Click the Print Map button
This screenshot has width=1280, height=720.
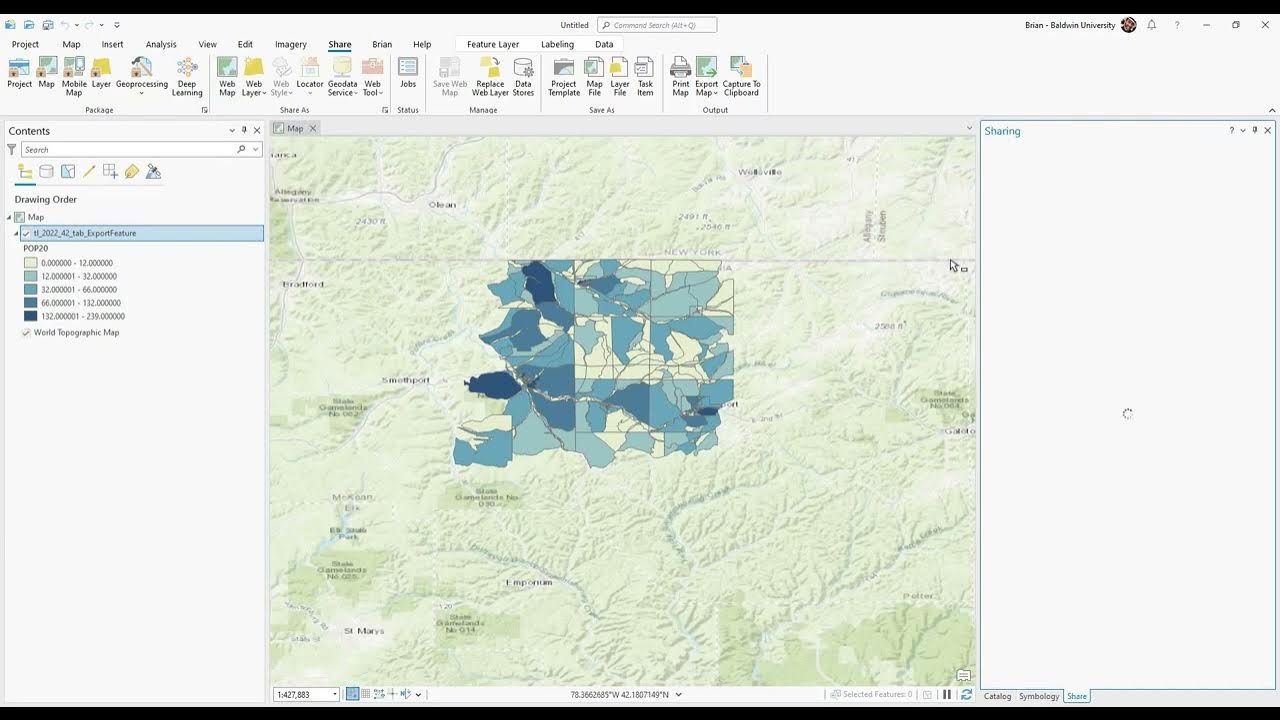click(x=680, y=77)
